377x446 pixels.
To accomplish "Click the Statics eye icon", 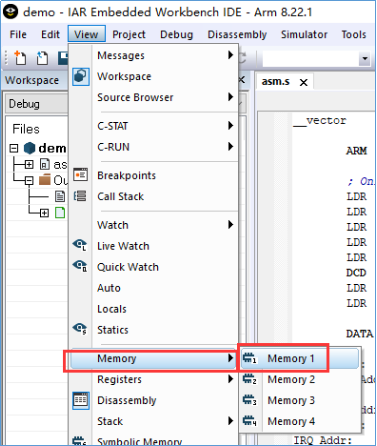I will click(80, 329).
